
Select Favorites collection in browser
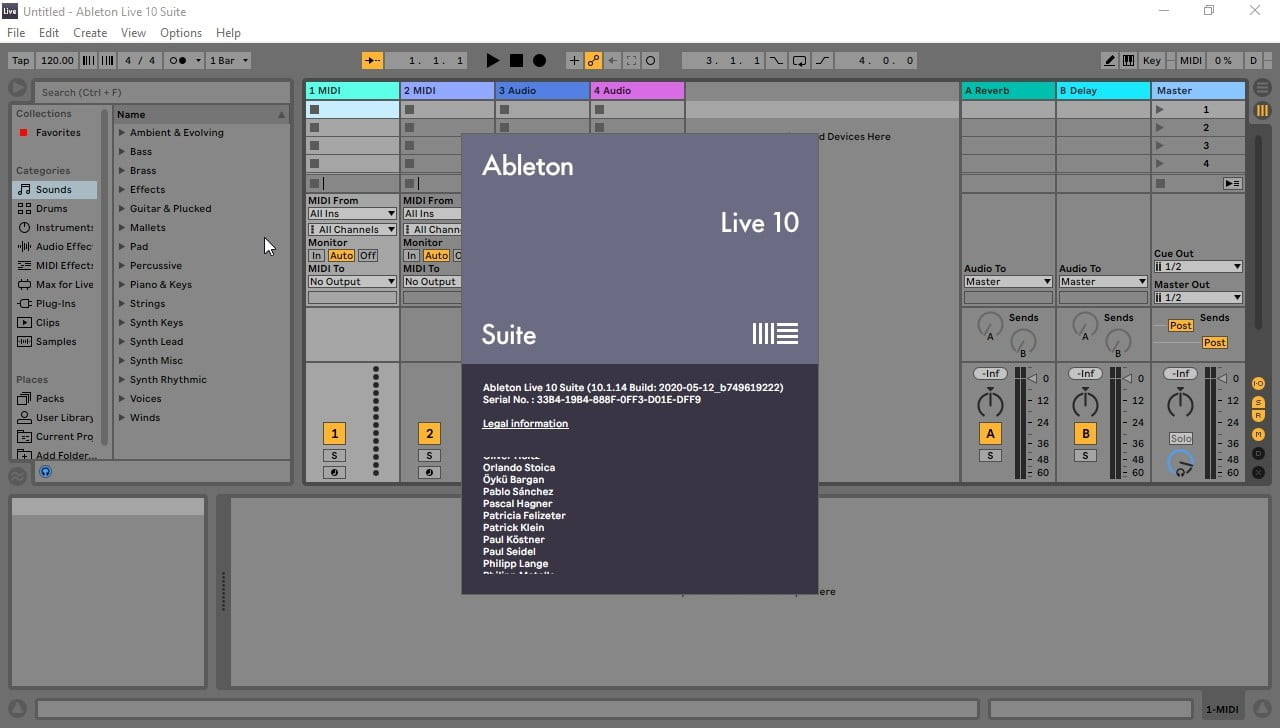pyautogui.click(x=58, y=132)
